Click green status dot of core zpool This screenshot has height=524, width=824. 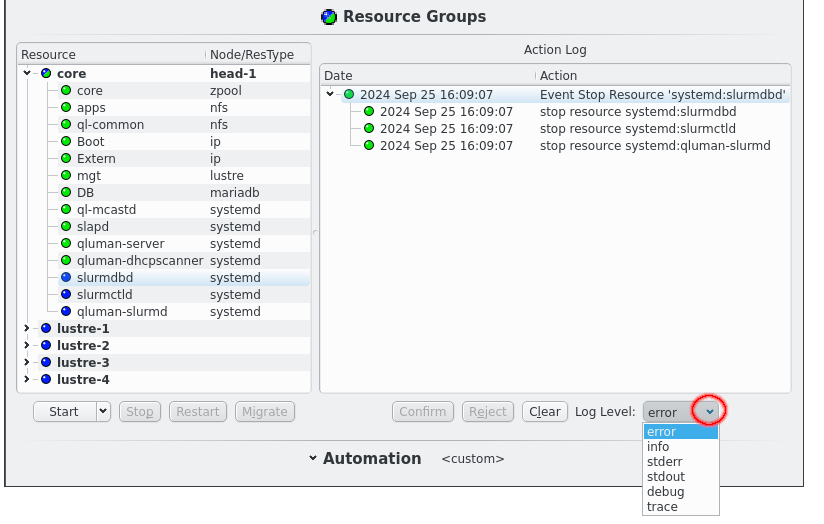tap(66, 90)
